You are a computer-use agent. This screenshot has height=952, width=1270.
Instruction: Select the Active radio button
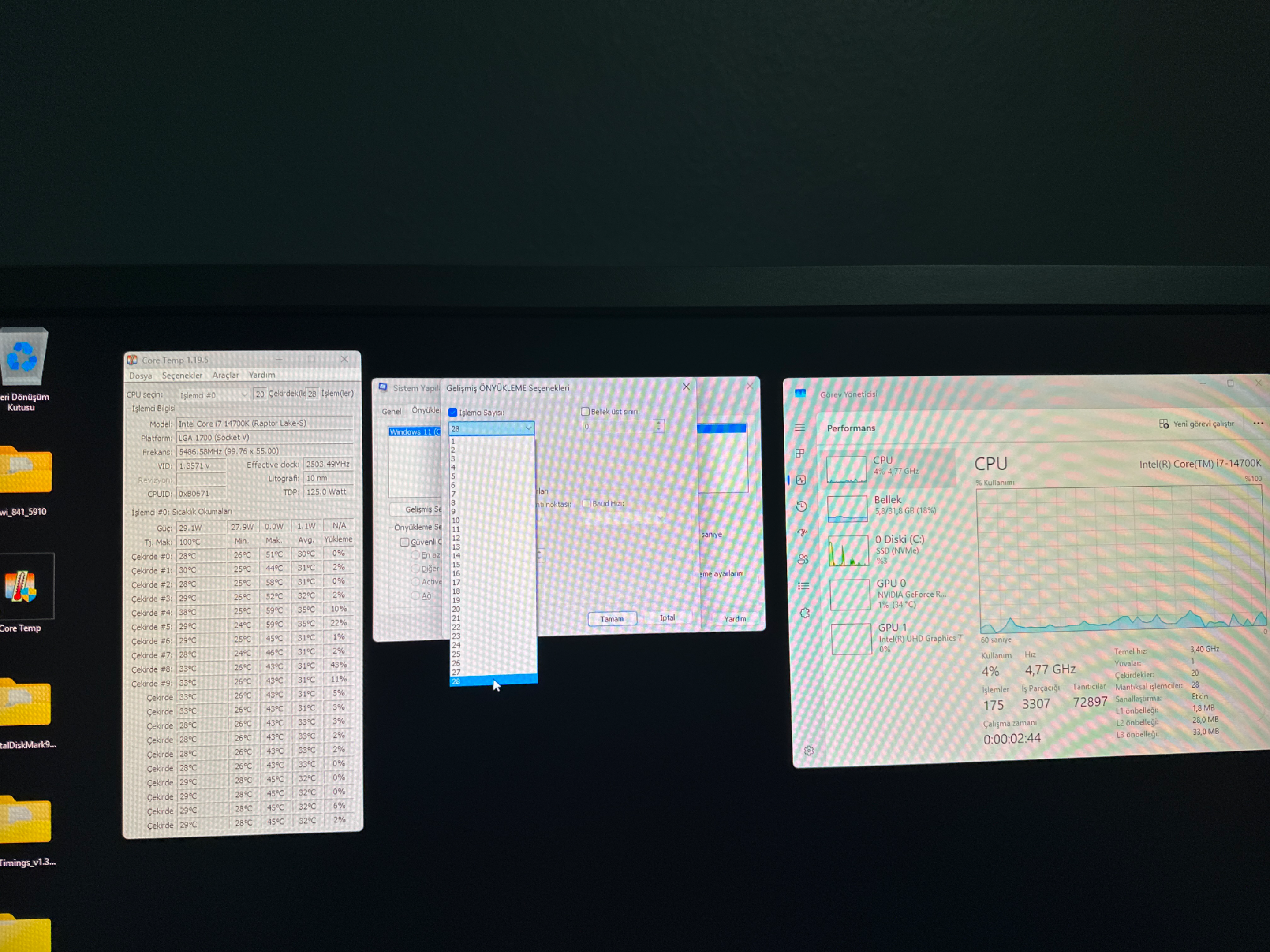click(x=416, y=582)
